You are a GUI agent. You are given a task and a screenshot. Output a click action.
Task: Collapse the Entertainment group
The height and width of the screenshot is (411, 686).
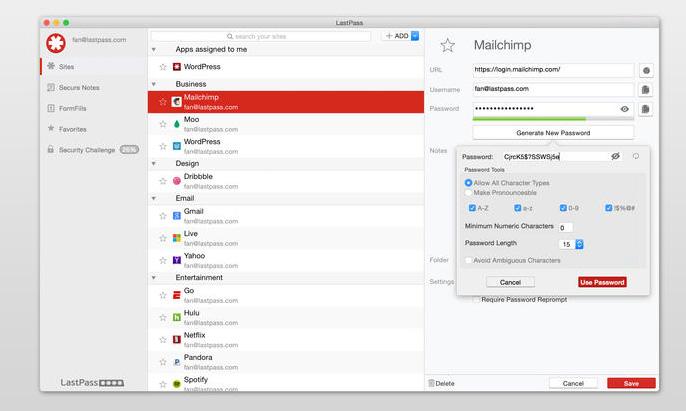pyautogui.click(x=154, y=278)
